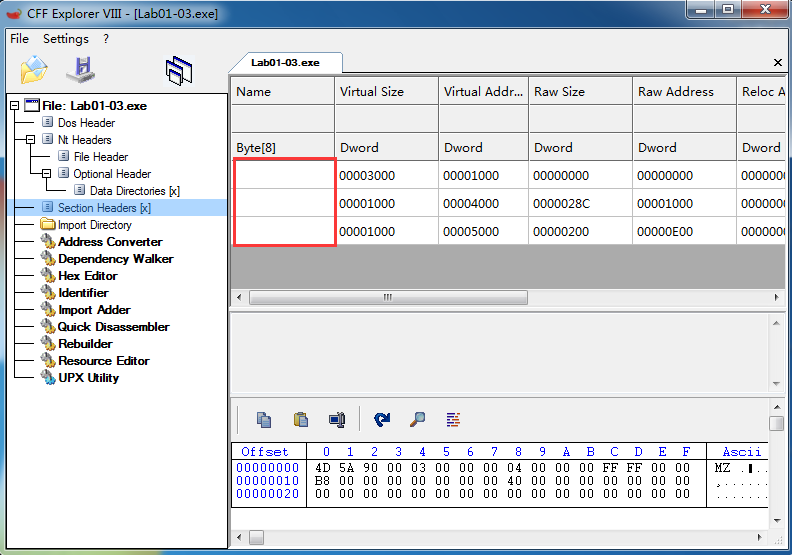Minimize the CFF Explorer window

click(701, 9)
